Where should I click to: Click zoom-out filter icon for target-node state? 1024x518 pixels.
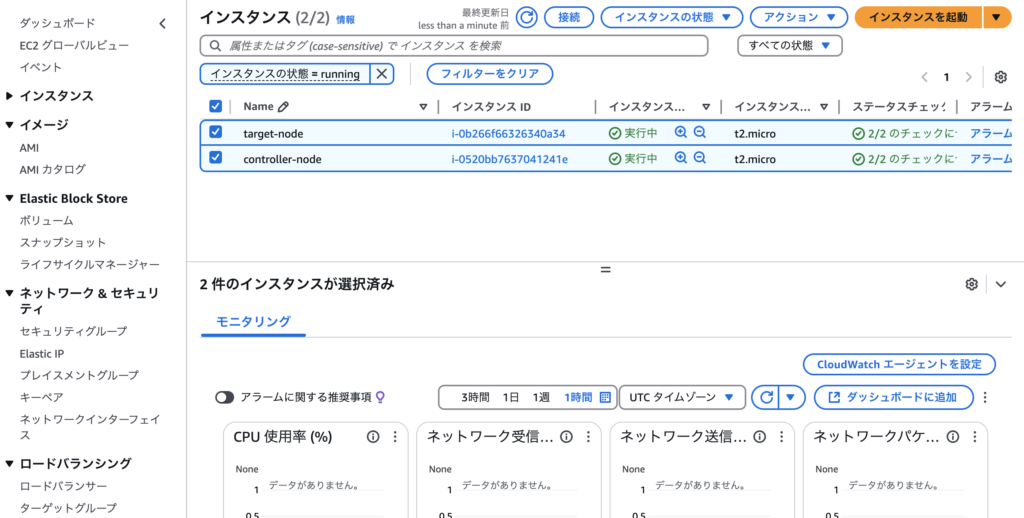700,133
